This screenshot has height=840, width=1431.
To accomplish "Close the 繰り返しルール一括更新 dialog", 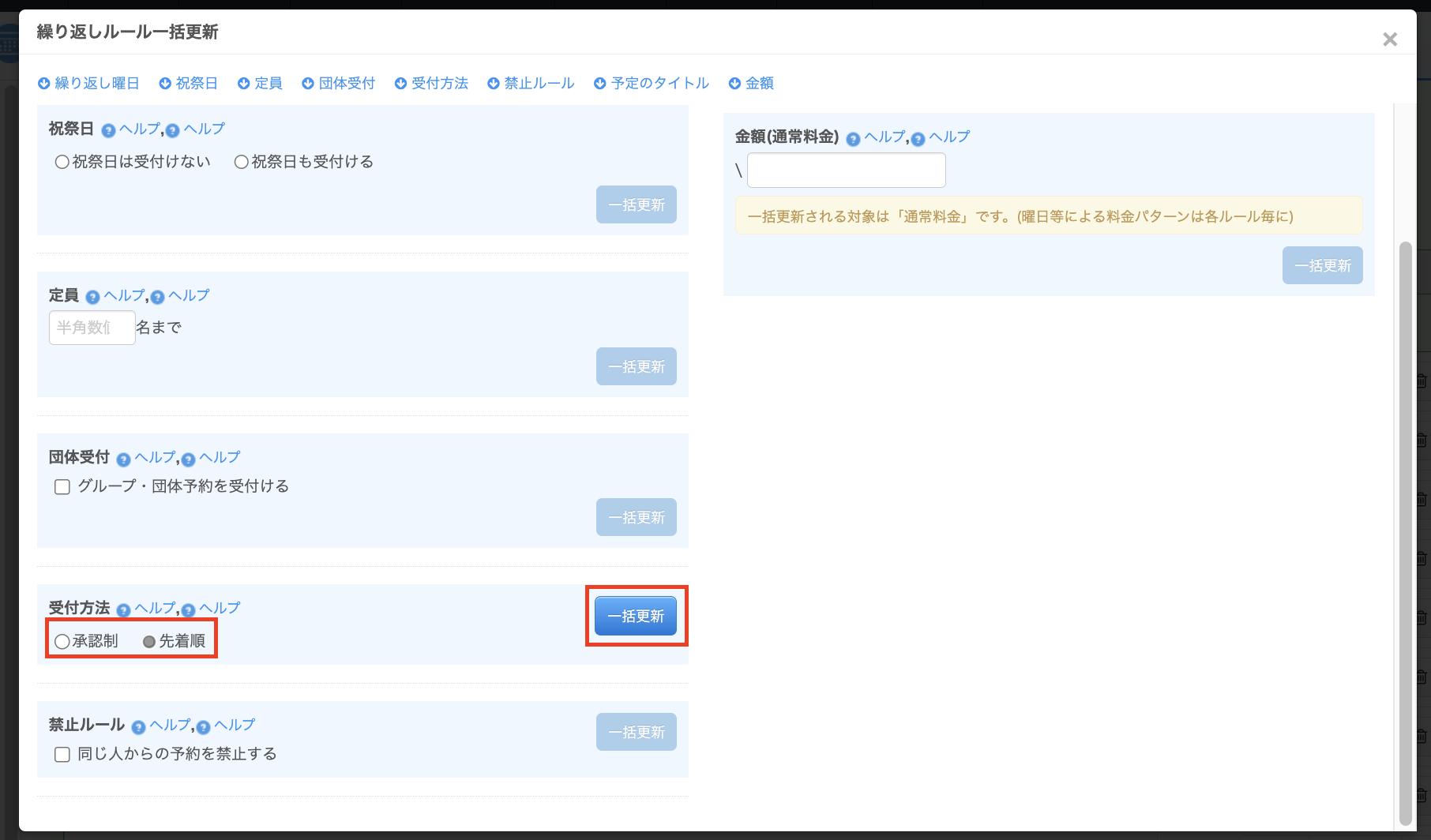I will pyautogui.click(x=1390, y=39).
